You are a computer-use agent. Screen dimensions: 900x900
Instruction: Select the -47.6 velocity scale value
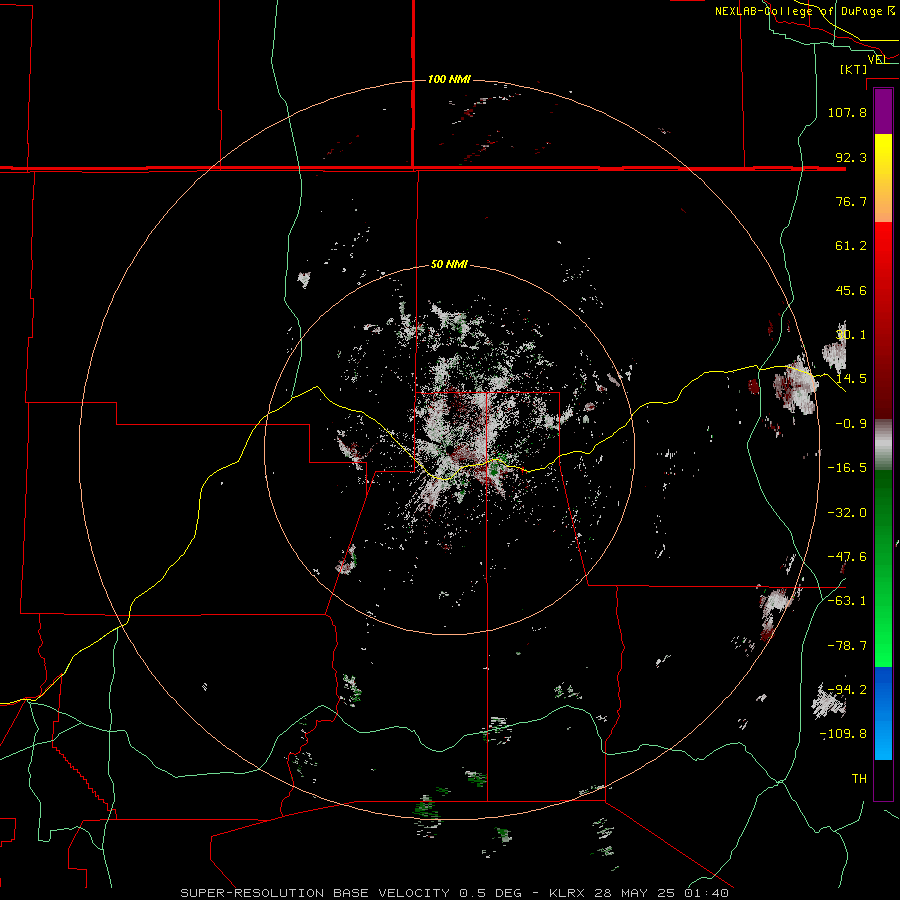[847, 557]
